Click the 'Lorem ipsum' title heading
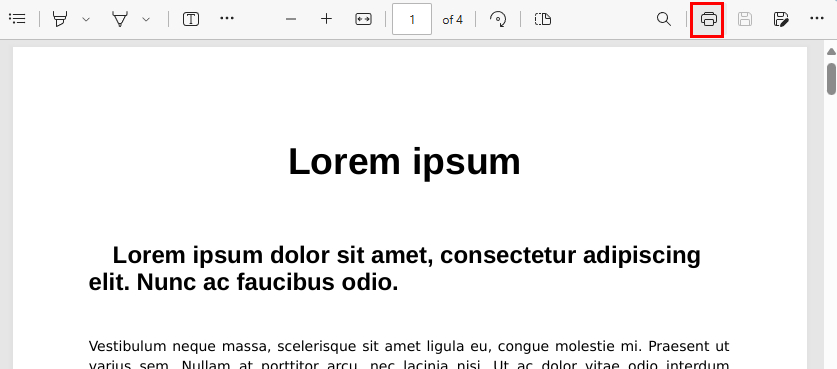Image resolution: width=837 pixels, height=369 pixels. click(x=404, y=161)
